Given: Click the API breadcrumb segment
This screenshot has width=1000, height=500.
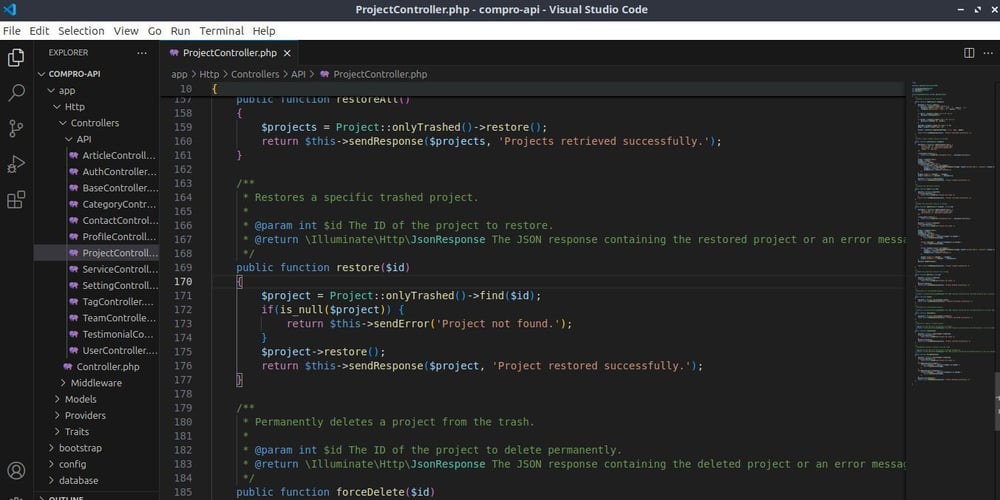Looking at the screenshot, I should pyautogui.click(x=298, y=74).
